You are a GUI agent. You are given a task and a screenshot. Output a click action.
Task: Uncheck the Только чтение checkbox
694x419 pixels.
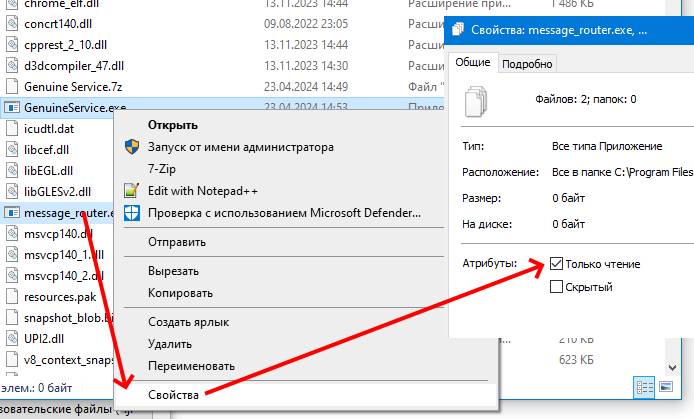pos(556,264)
